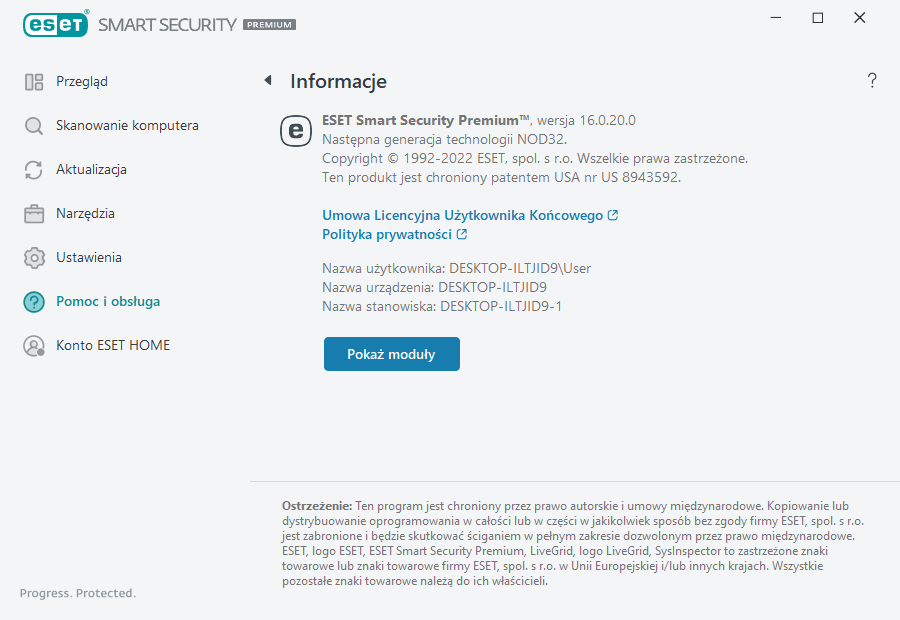900x620 pixels.
Task: Click the Przegląd overview icon
Action: coord(34,82)
